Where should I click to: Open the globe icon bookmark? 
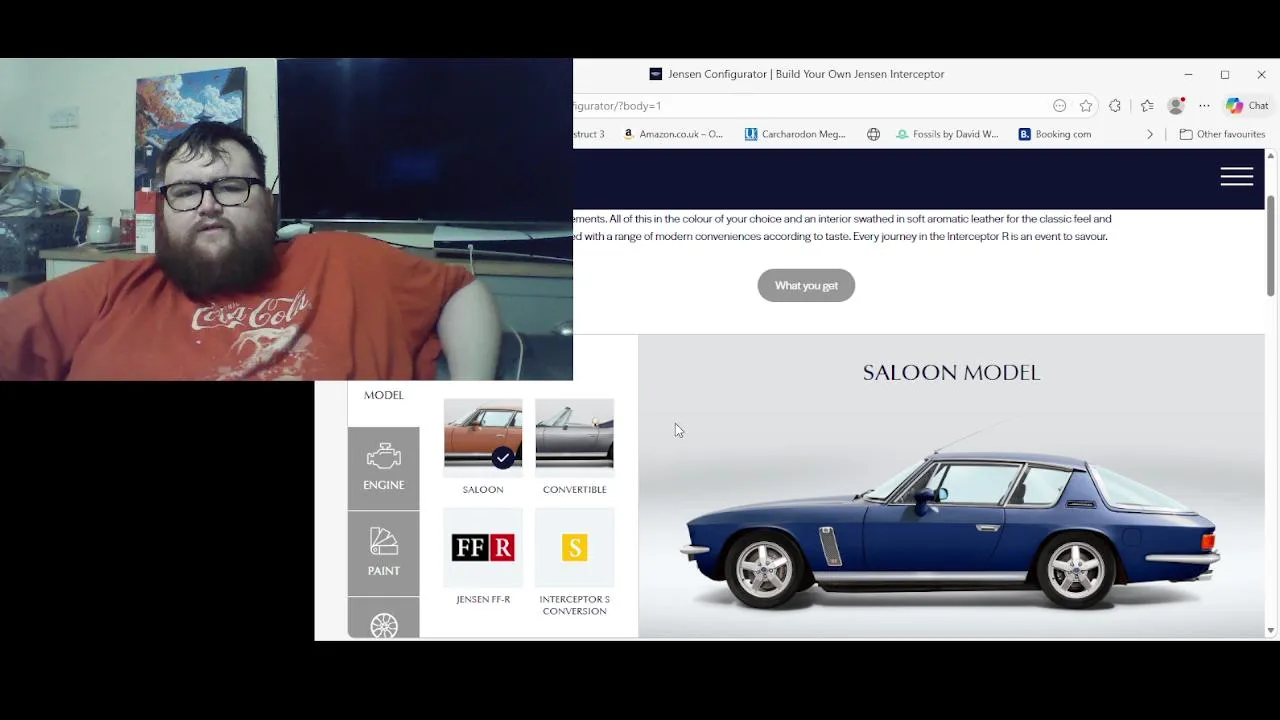tap(873, 134)
